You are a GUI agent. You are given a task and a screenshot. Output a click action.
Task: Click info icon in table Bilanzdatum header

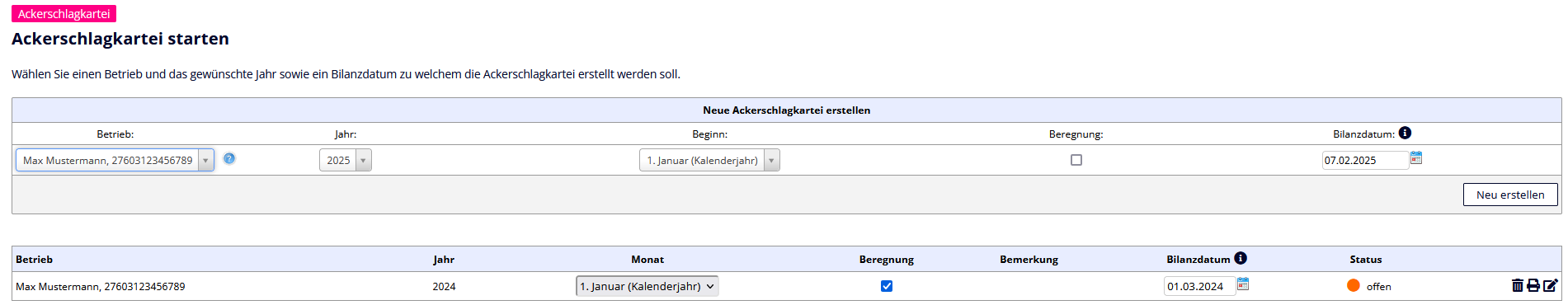[1241, 258]
